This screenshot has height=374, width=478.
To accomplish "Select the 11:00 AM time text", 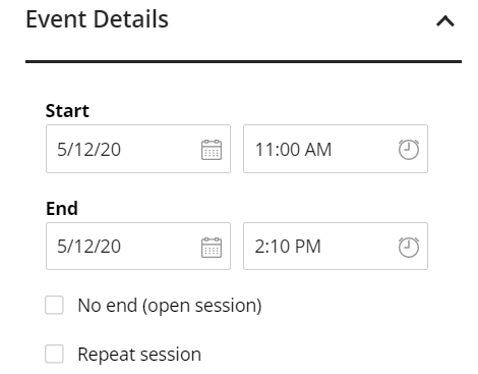I will [x=293, y=149].
